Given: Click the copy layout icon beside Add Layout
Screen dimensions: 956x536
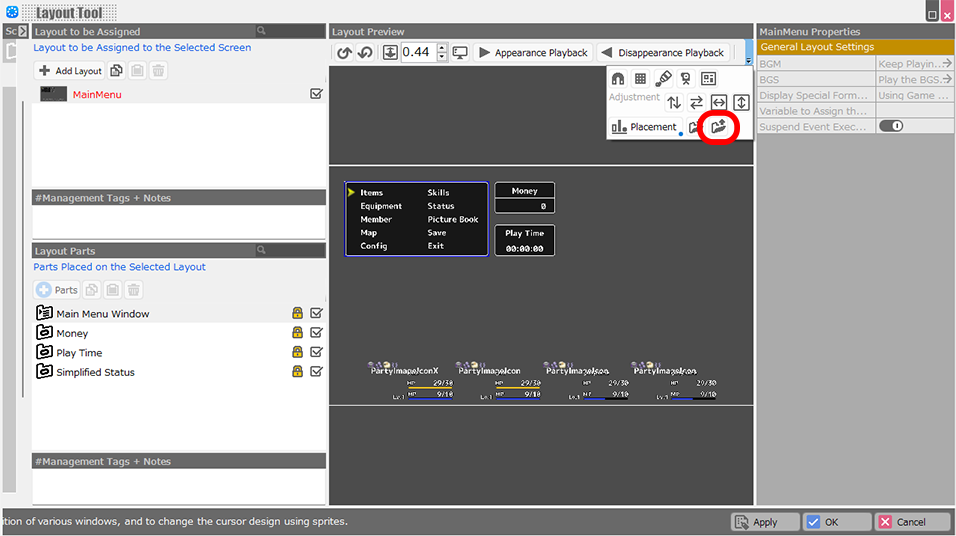Looking at the screenshot, I should (x=117, y=71).
